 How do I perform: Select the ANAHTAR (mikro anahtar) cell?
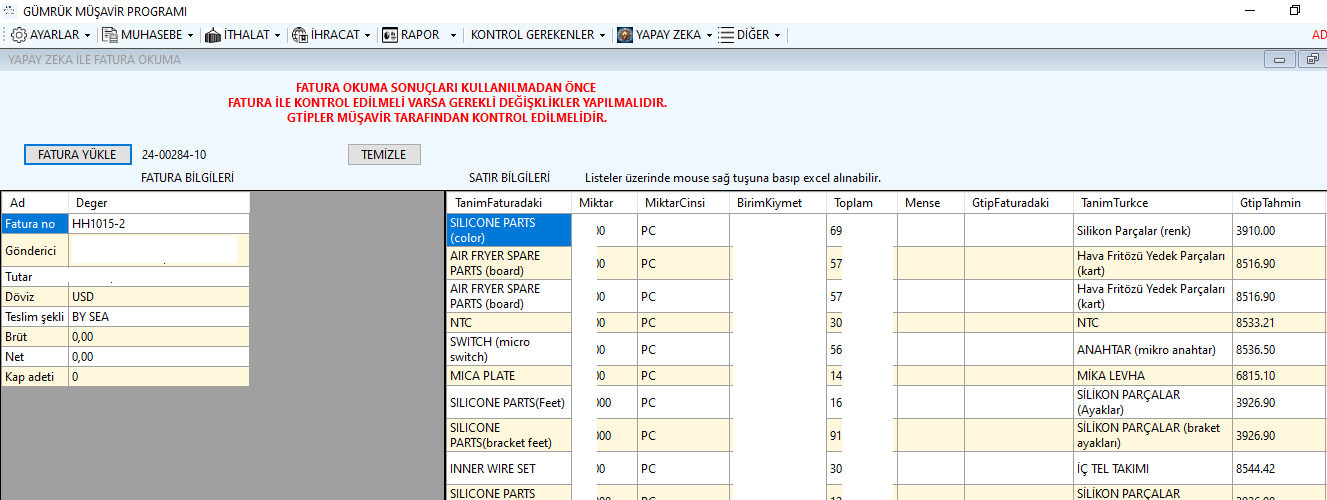click(x=1153, y=350)
